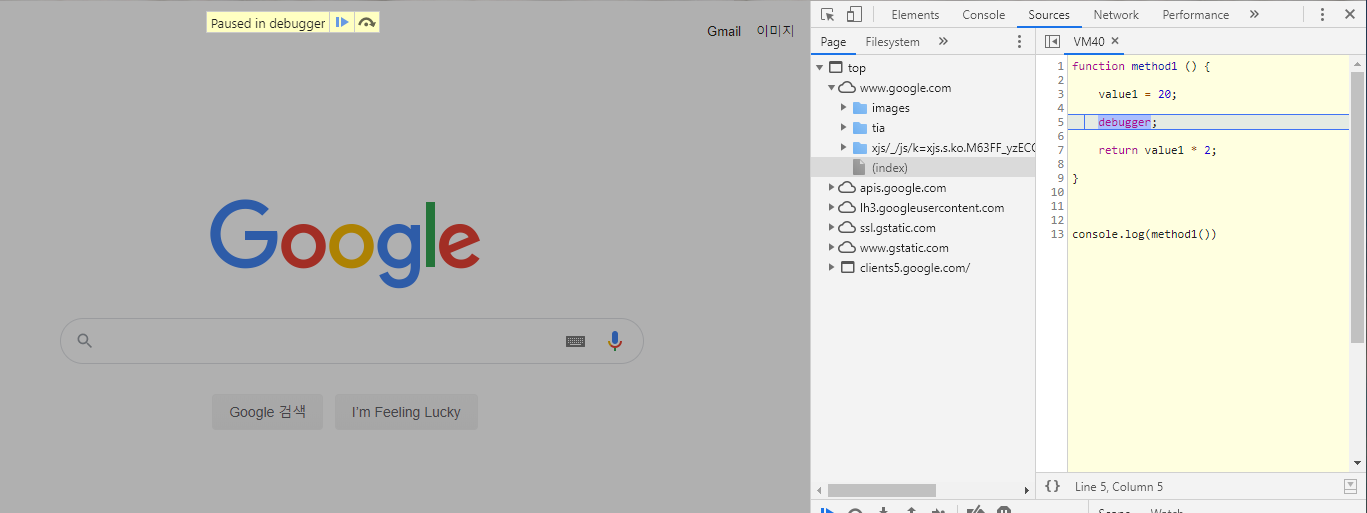Open the 이미지 link
Image resolution: width=1367 pixels, height=513 pixels.
point(775,31)
